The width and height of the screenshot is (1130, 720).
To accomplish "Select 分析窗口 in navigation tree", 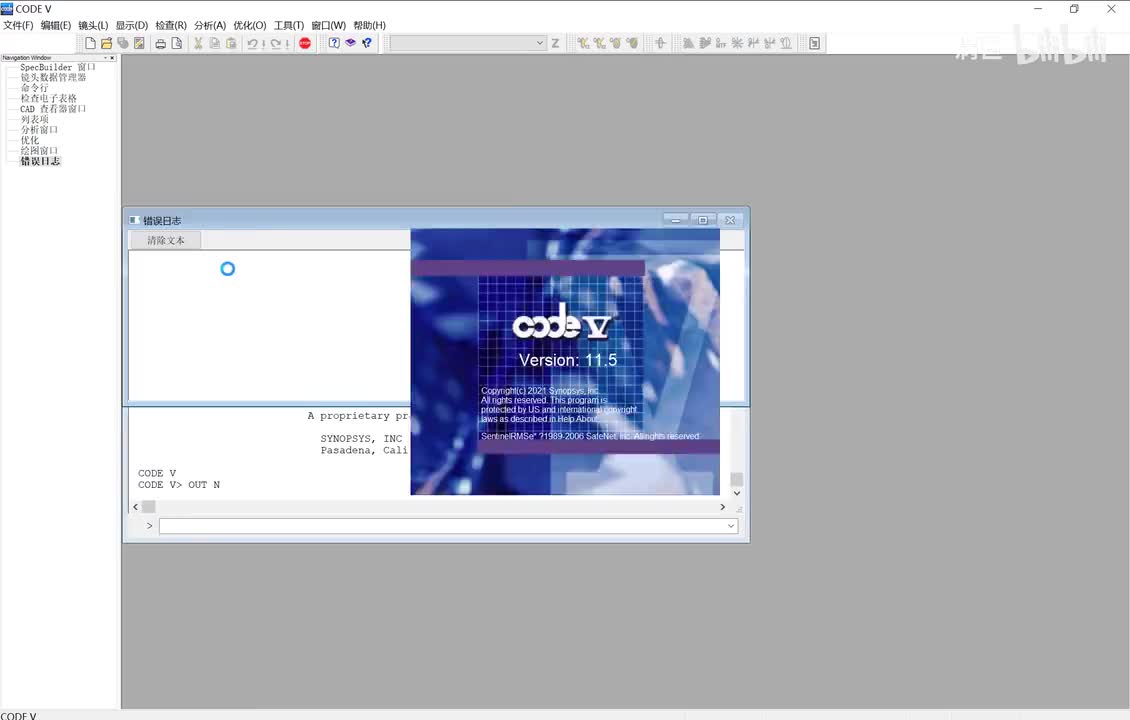I will tap(39, 130).
